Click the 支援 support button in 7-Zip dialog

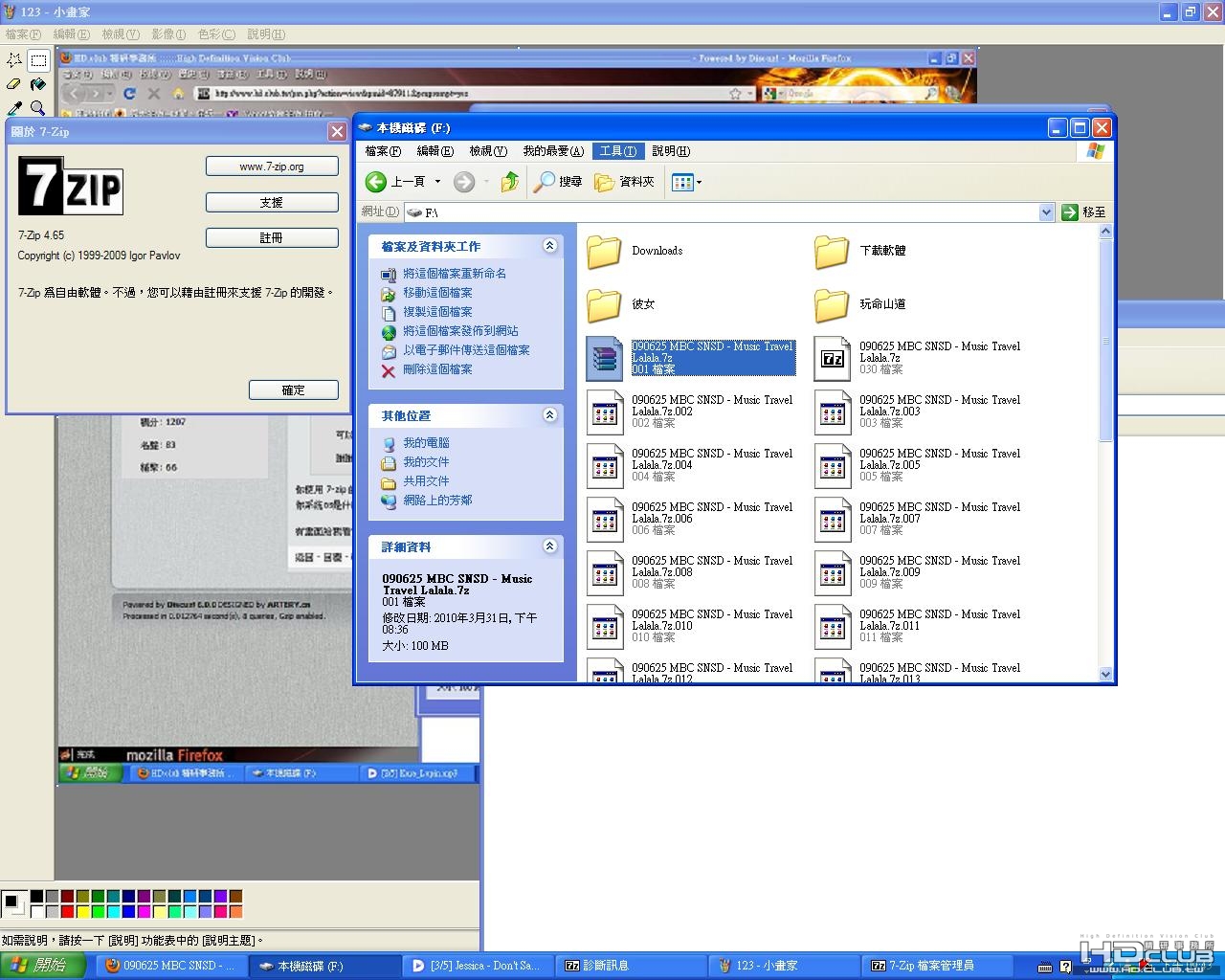[x=272, y=203]
